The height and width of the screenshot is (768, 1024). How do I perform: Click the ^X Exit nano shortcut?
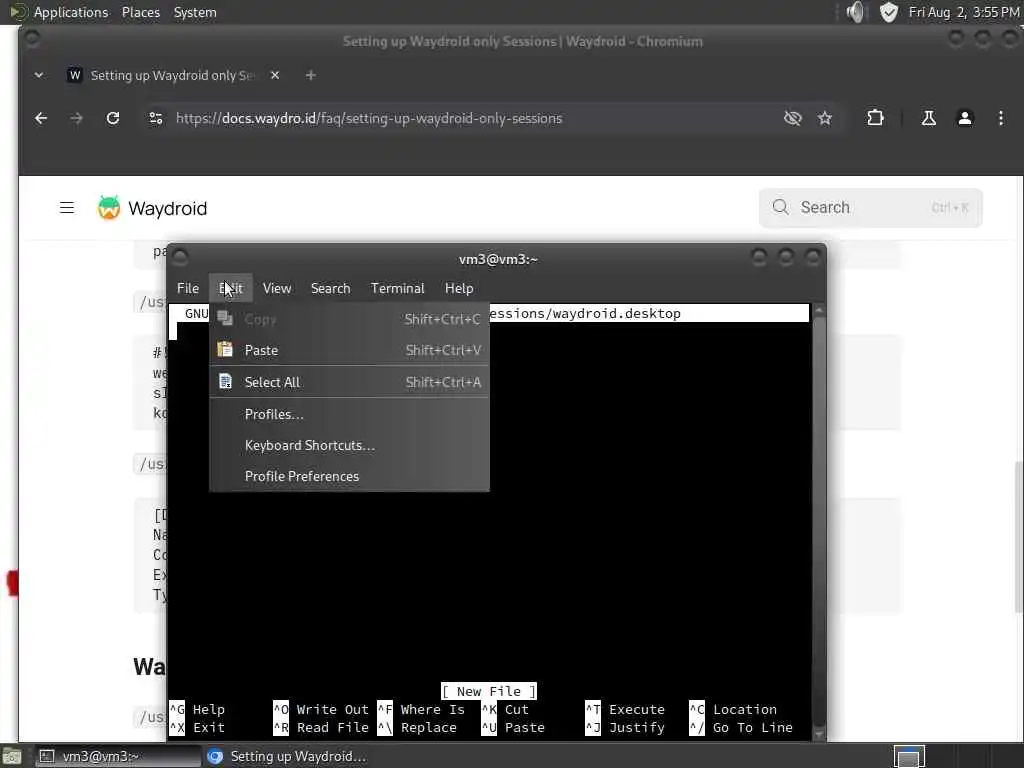pyautogui.click(x=197, y=728)
